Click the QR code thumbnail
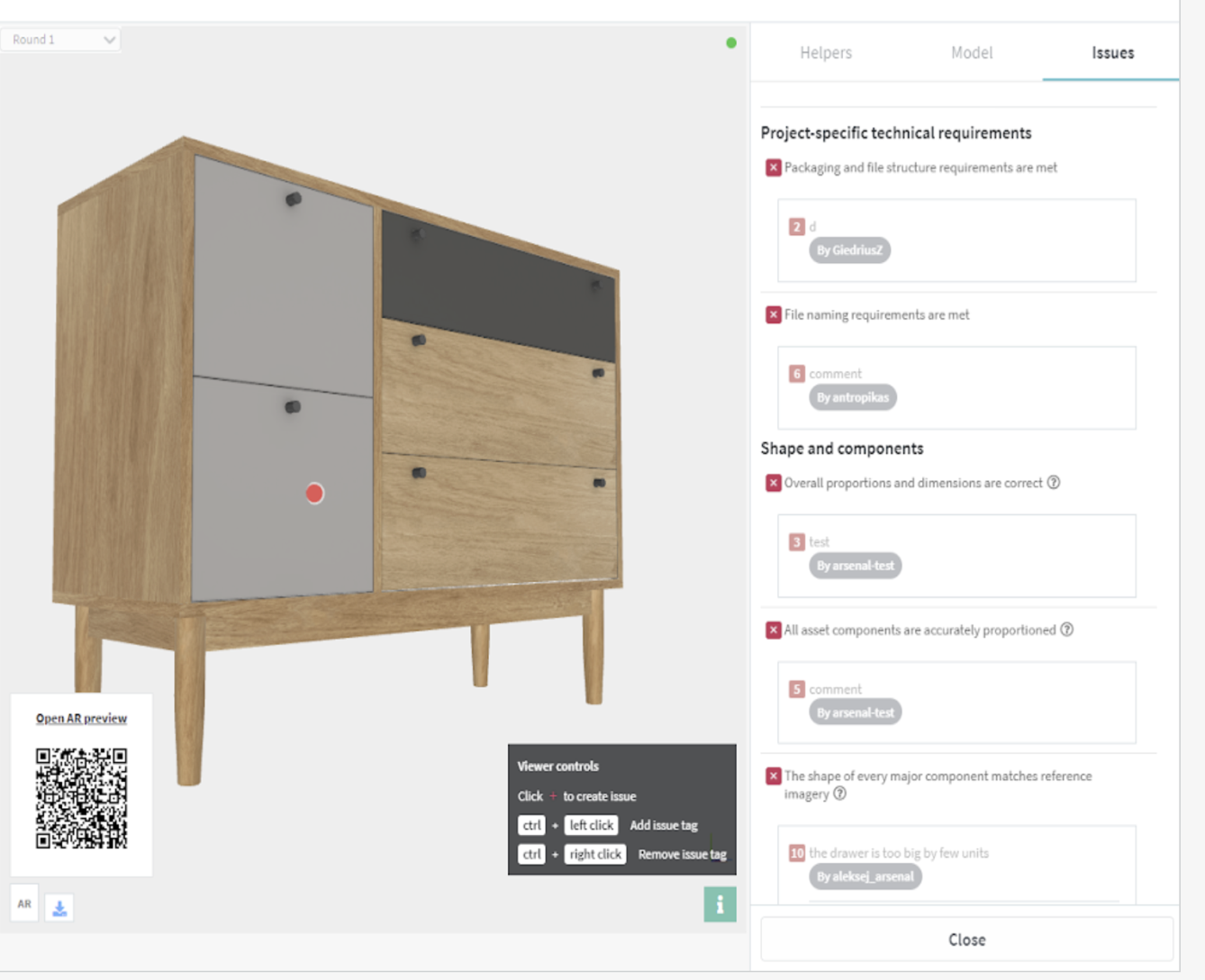Screen dimensions: 1205x980 pos(81,797)
